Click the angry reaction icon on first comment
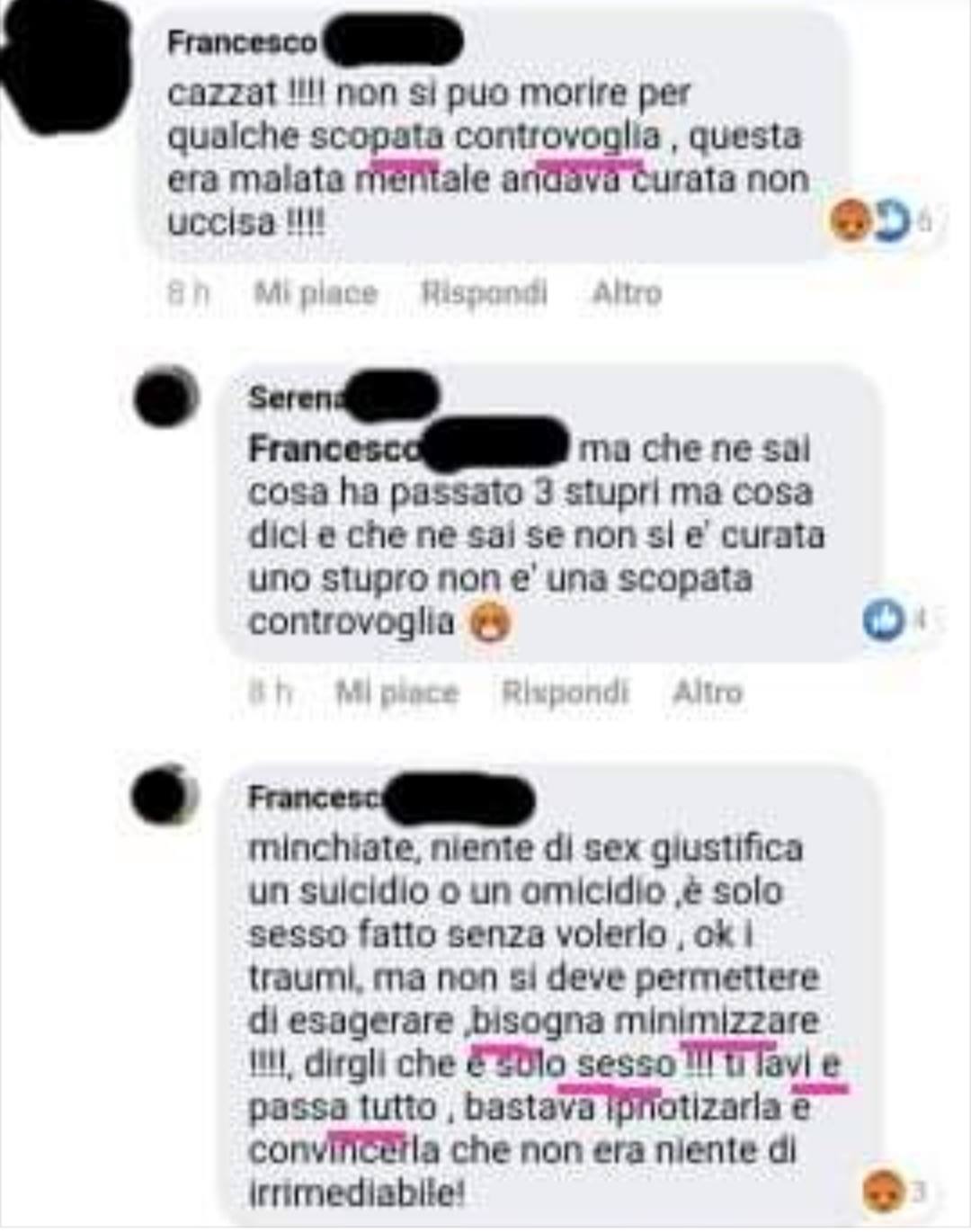 tap(850, 220)
